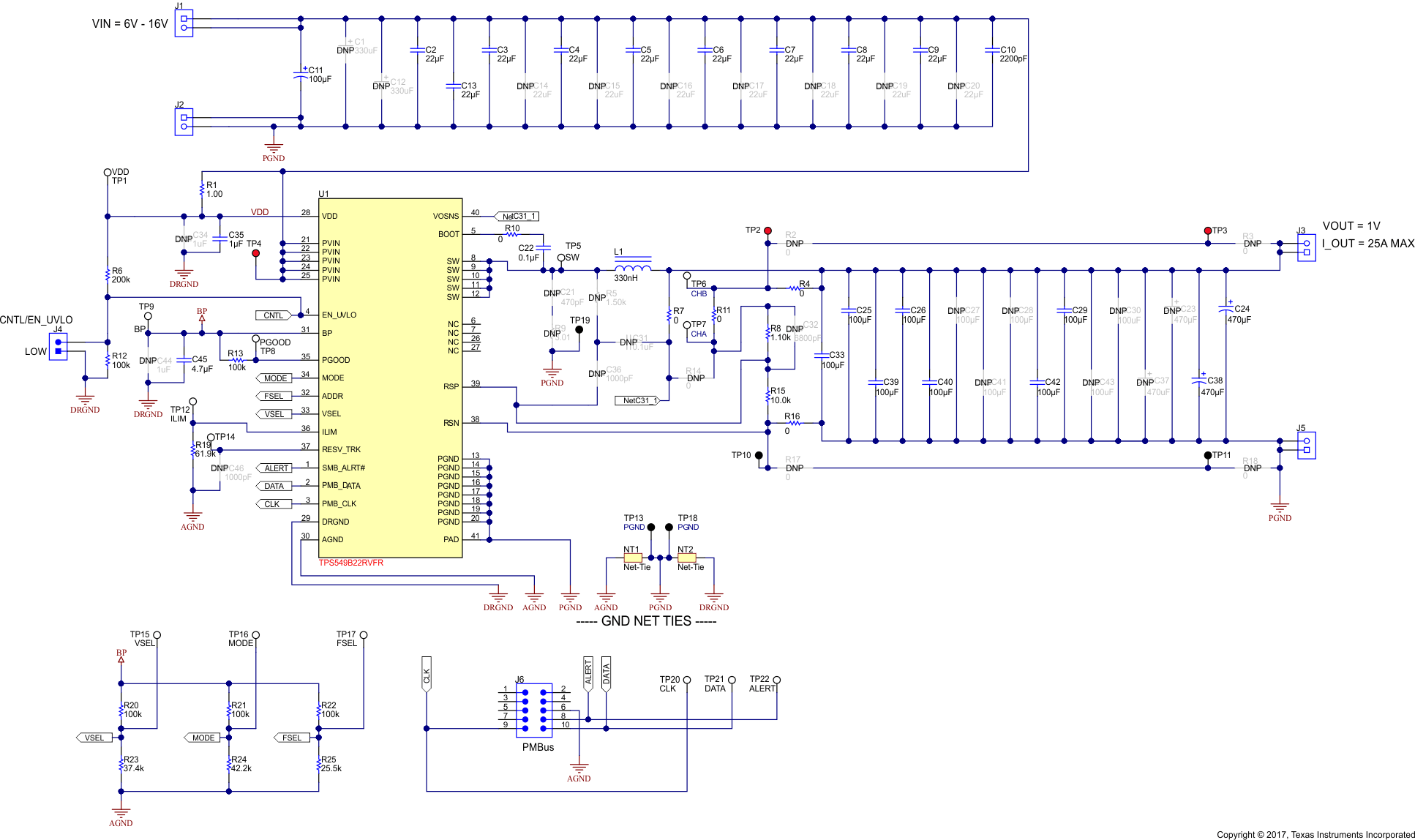This screenshot has height=840, width=1415.
Task: Select the PMB_DATA pin label
Action: [342, 486]
